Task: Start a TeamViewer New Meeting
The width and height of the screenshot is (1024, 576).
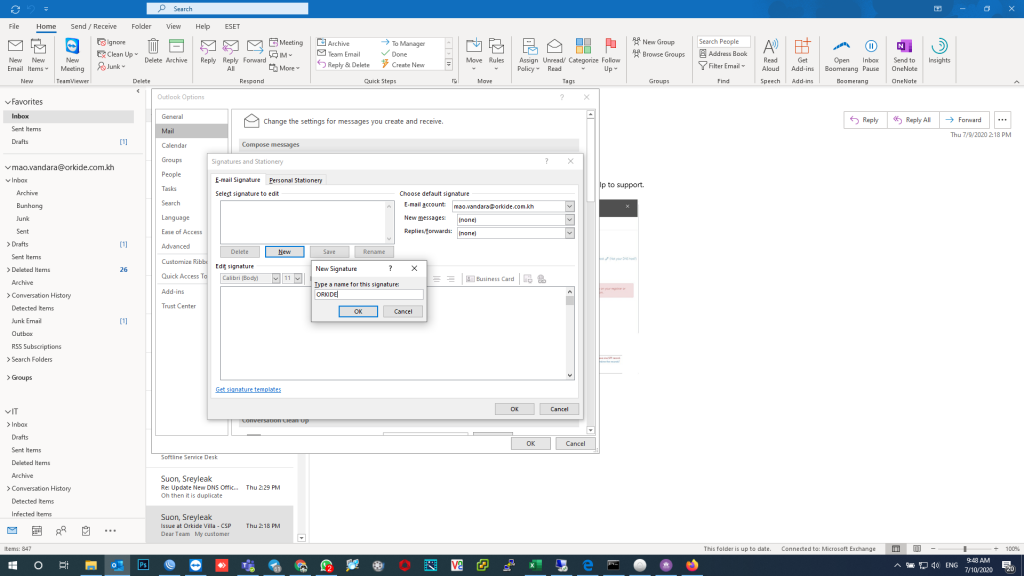Action: pyautogui.click(x=72, y=52)
